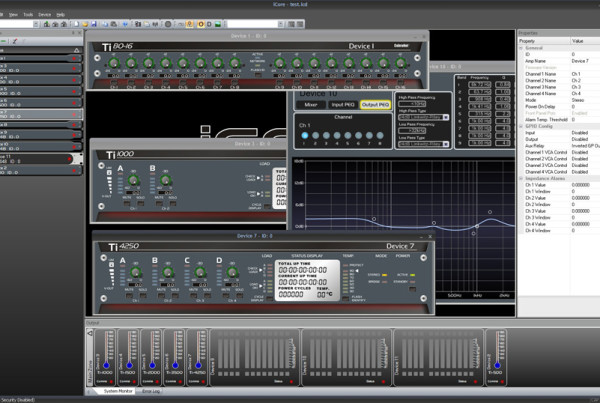Viewport: 600px width, 403px height.
Task: Mute channel A on the Ti 1000 device
Action: tap(127, 203)
